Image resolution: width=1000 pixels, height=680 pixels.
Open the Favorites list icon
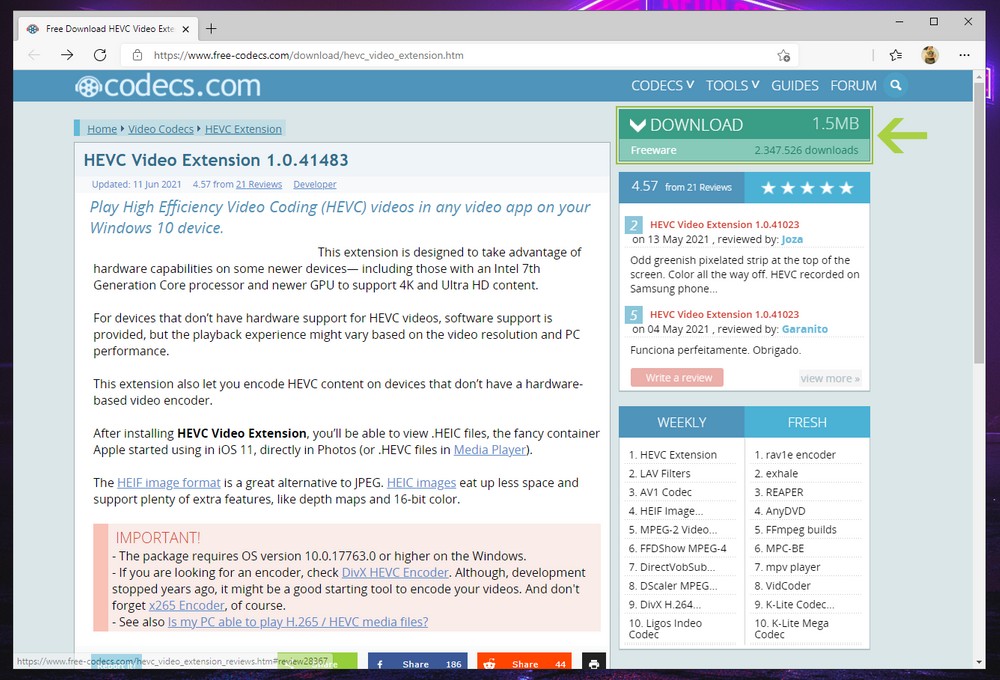[896, 55]
